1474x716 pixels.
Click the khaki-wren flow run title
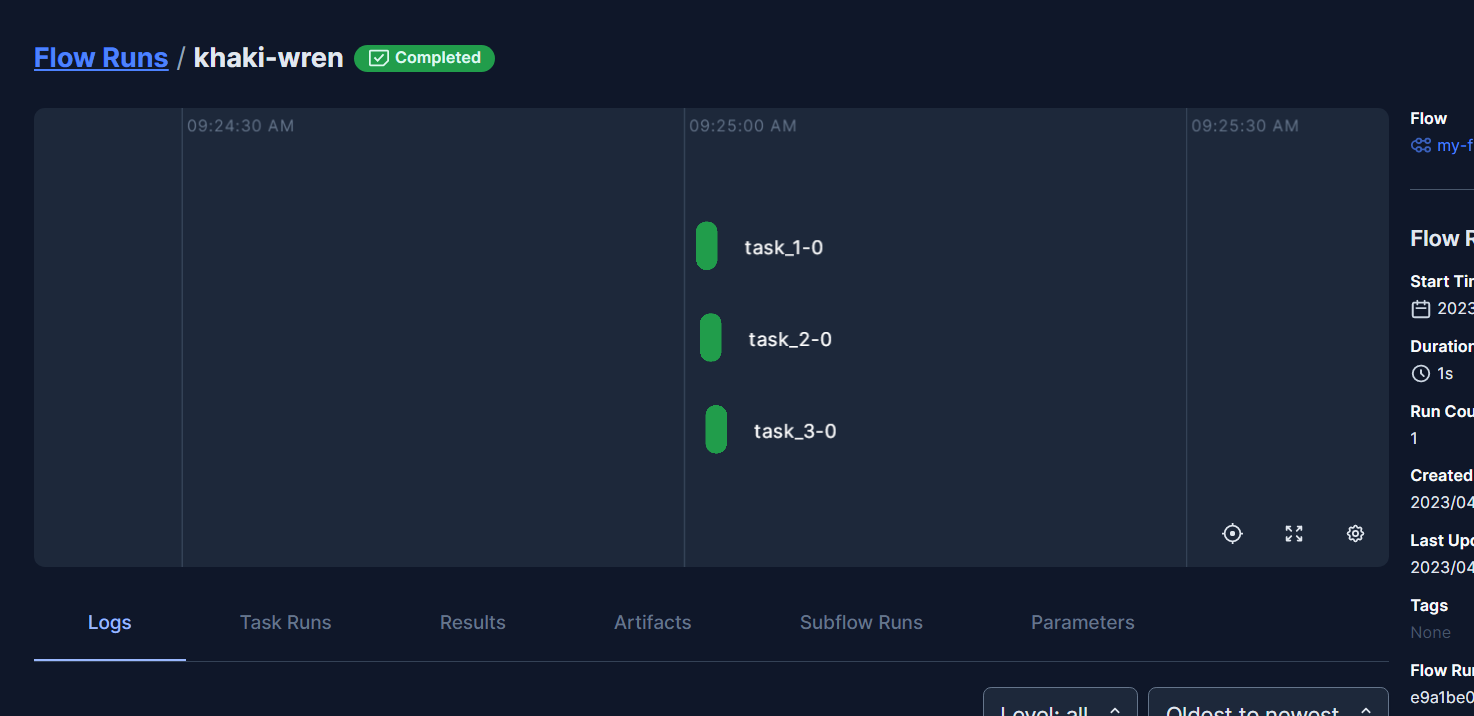[x=268, y=57]
